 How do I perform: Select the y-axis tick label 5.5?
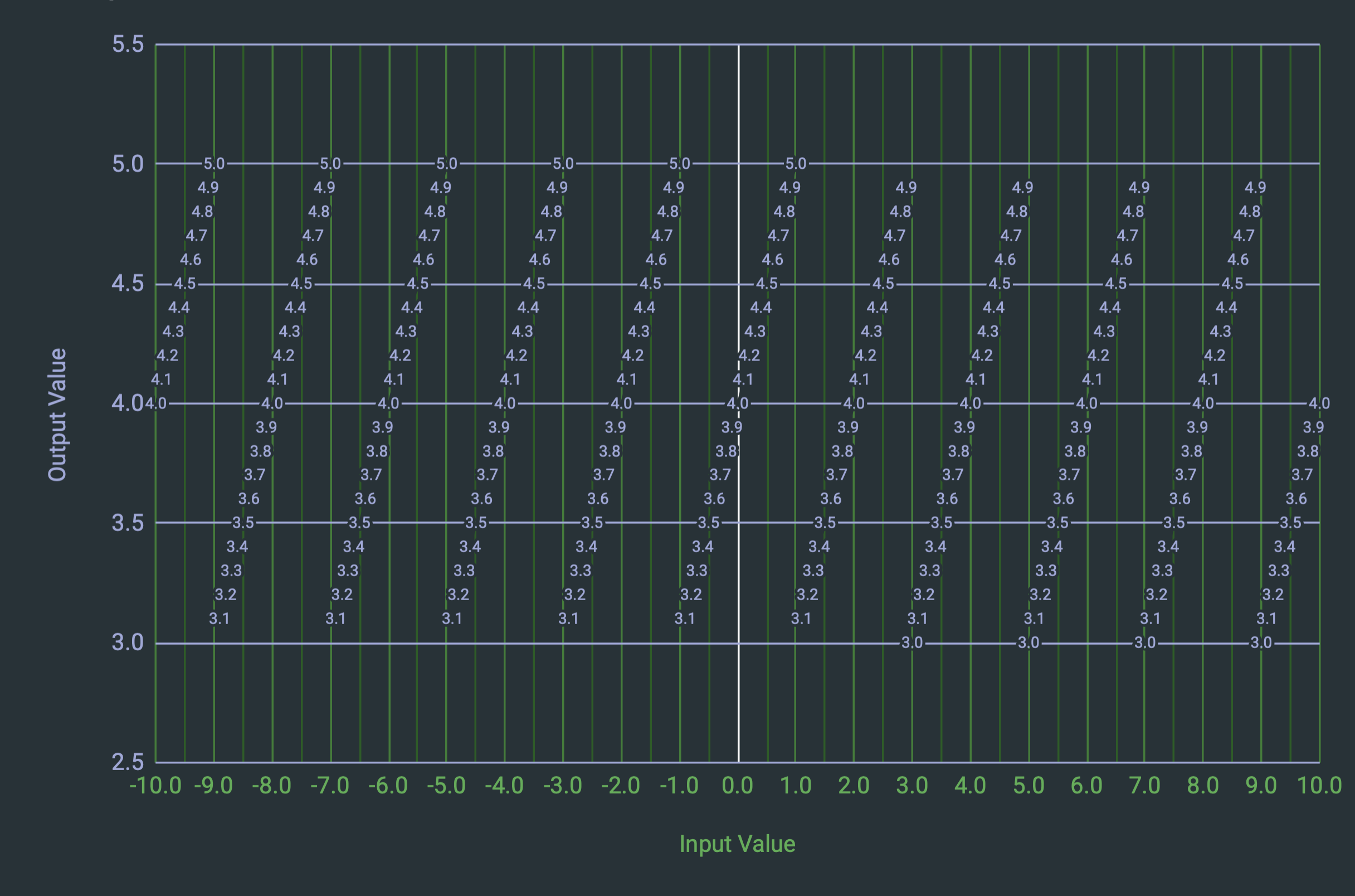(x=128, y=45)
